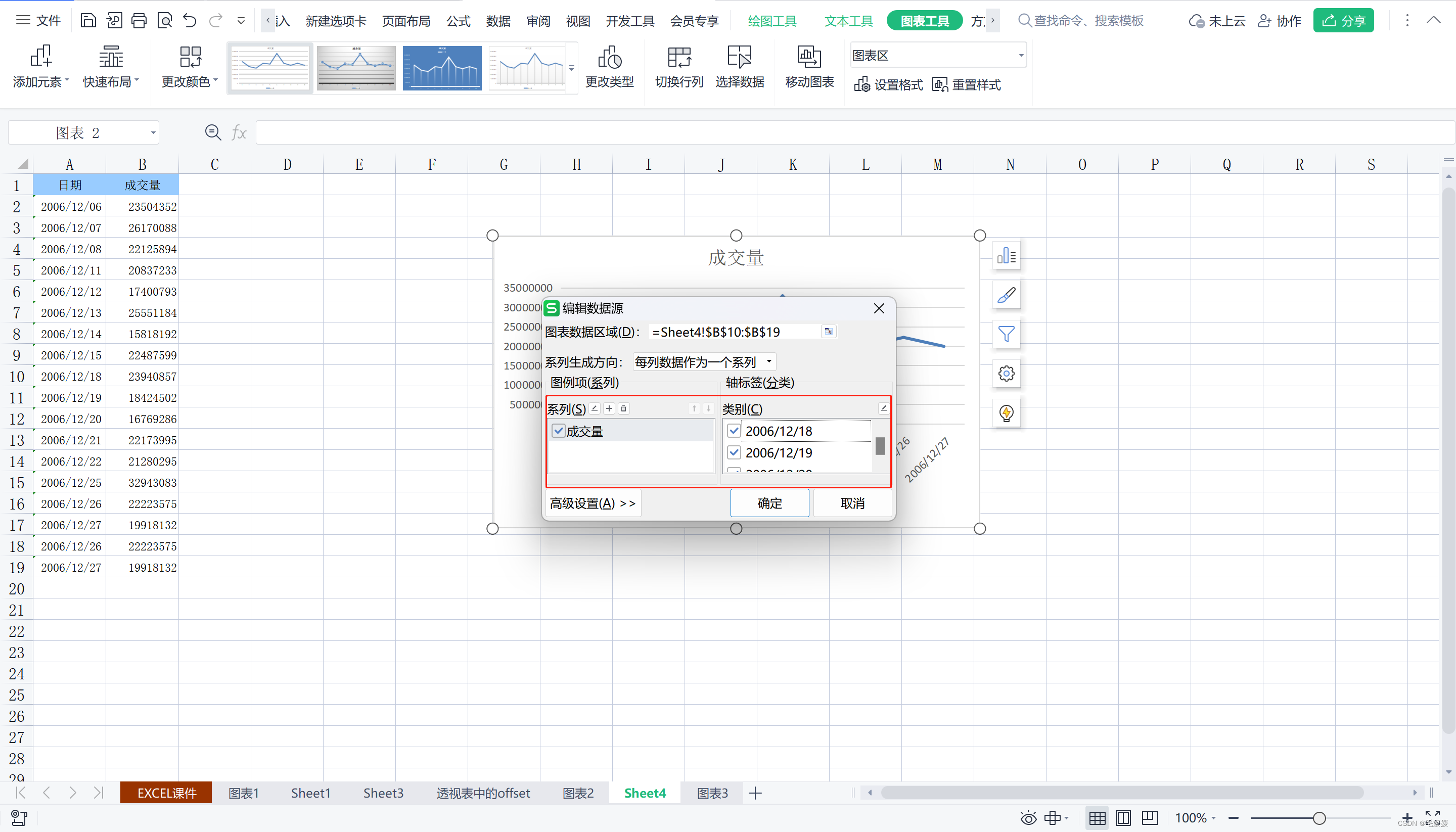1456x832 pixels.
Task: Click the Save file icon
Action: 88,21
